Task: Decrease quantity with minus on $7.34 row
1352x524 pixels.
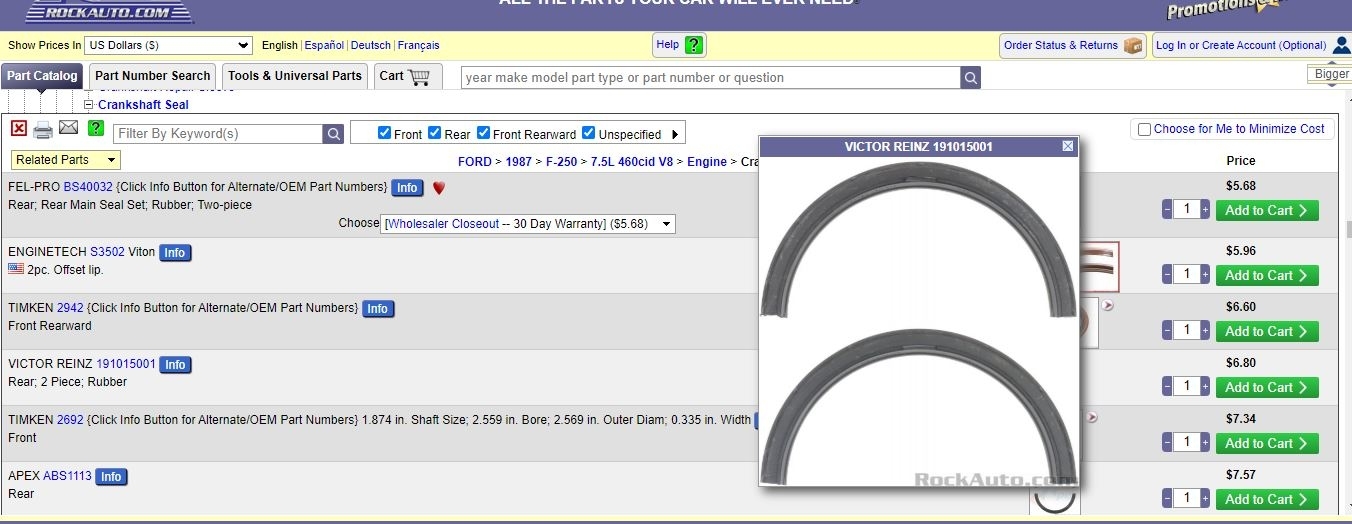Action: [1167, 442]
